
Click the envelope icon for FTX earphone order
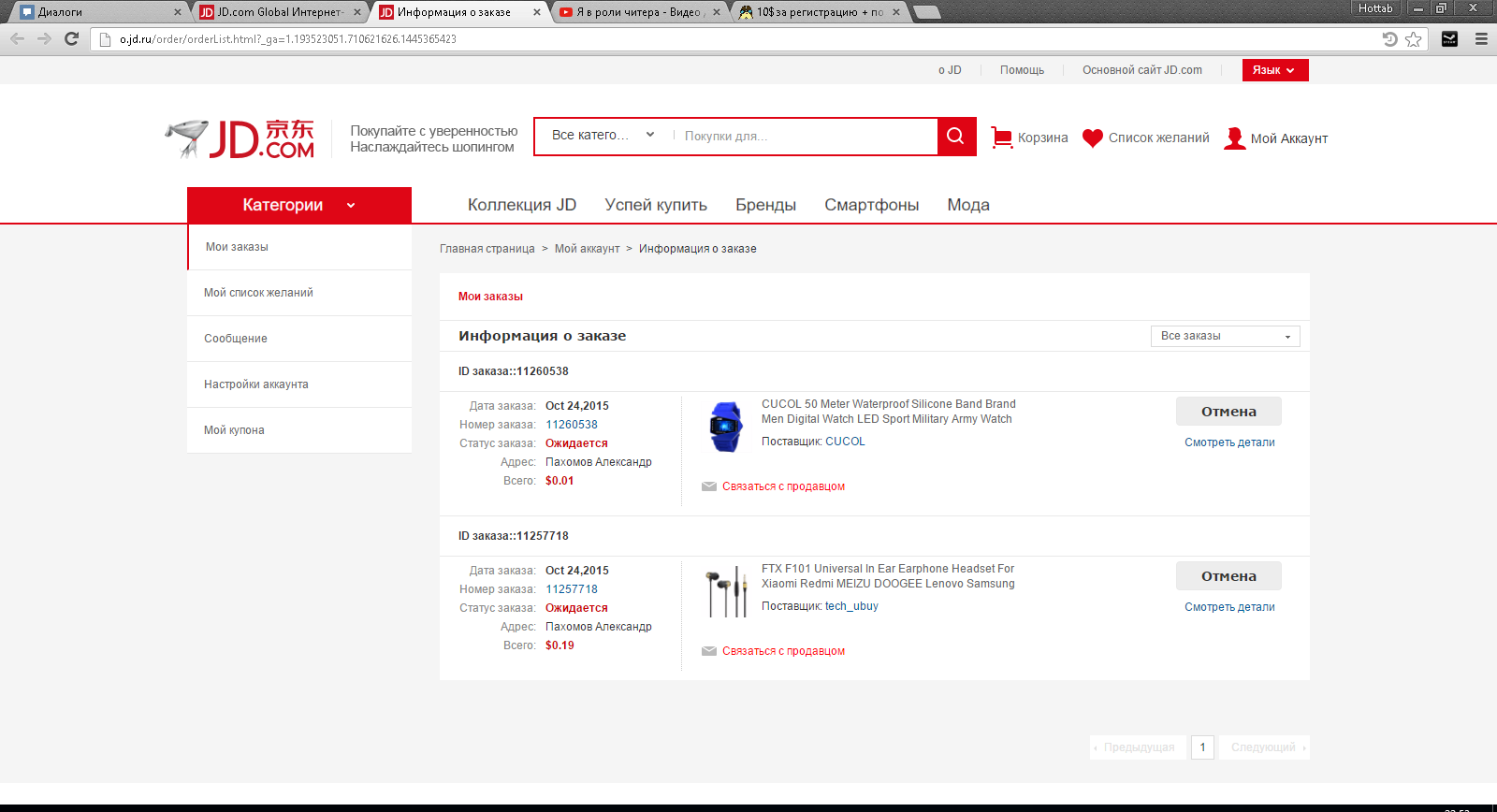(x=709, y=651)
